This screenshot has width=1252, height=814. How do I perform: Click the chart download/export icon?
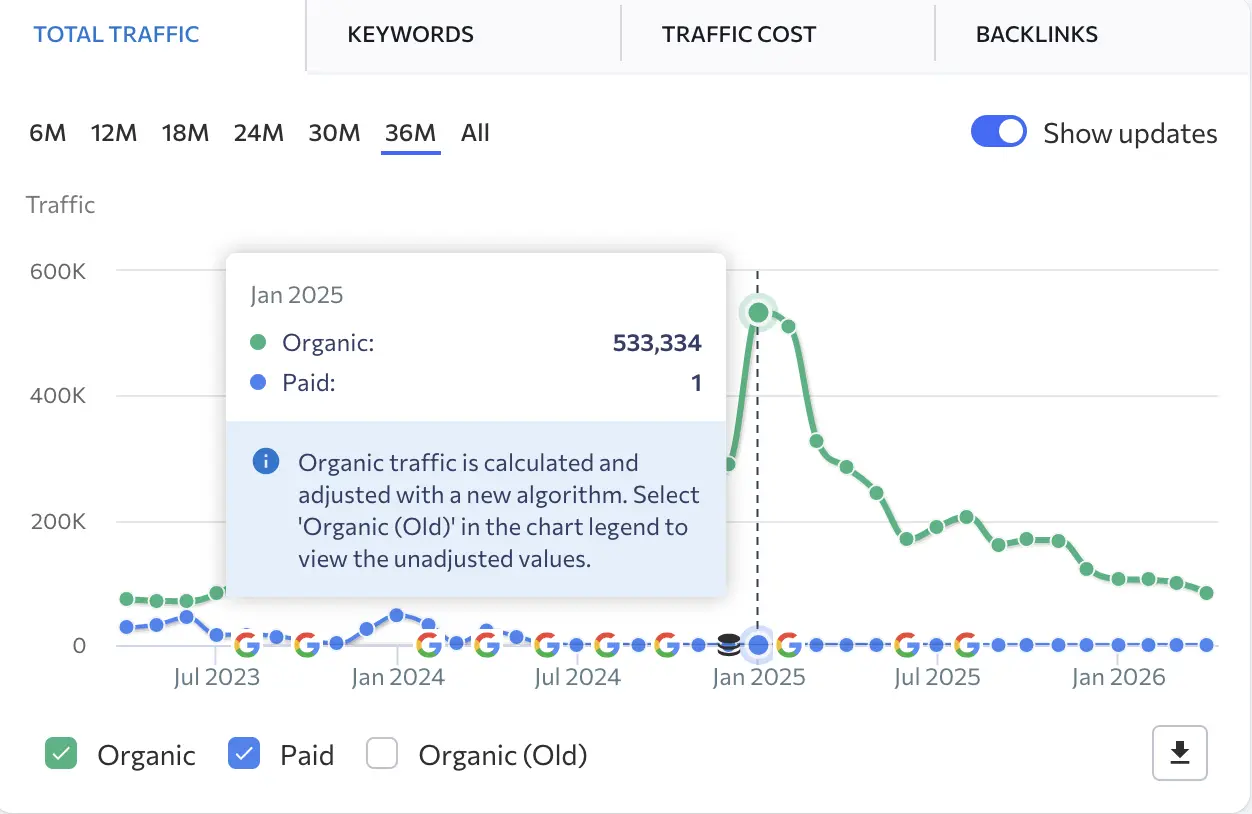(1180, 753)
